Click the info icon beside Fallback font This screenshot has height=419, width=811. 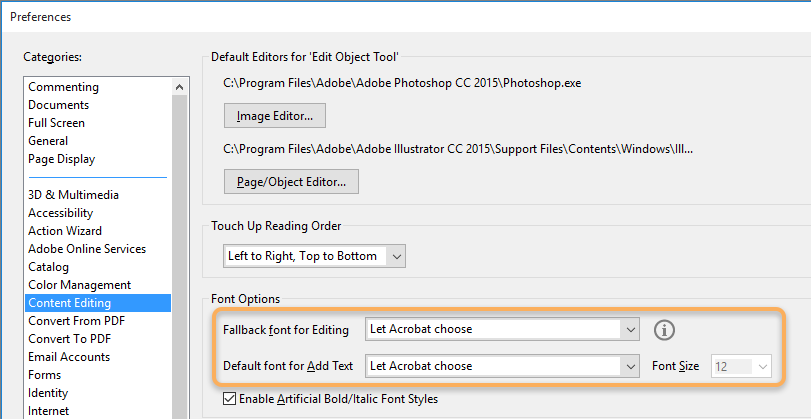(x=665, y=329)
